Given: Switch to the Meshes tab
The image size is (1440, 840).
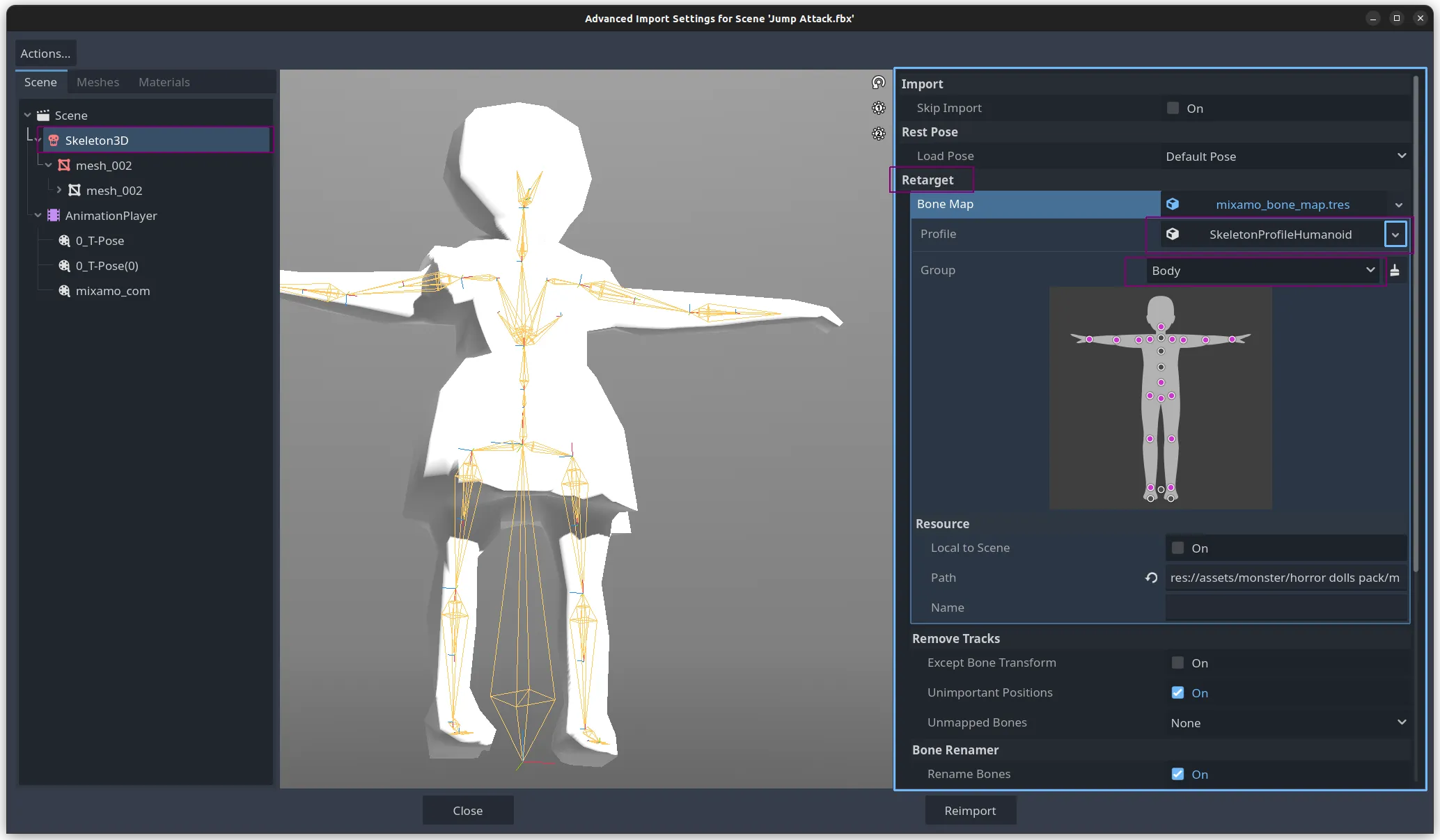Looking at the screenshot, I should pyautogui.click(x=97, y=82).
